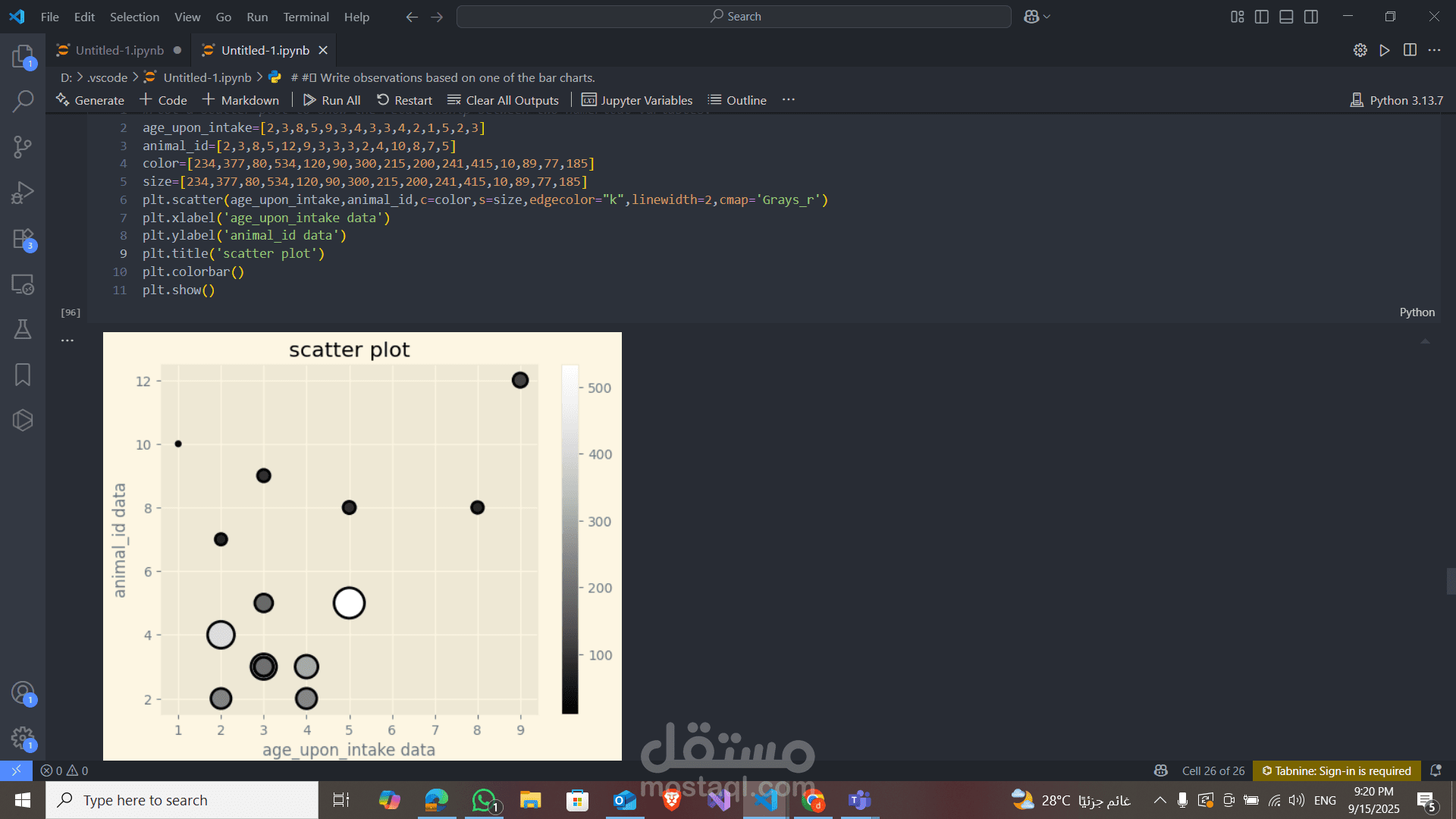This screenshot has width=1456, height=819.
Task: Select the Python 3.13.7 kernel picker
Action: pyautogui.click(x=1397, y=100)
